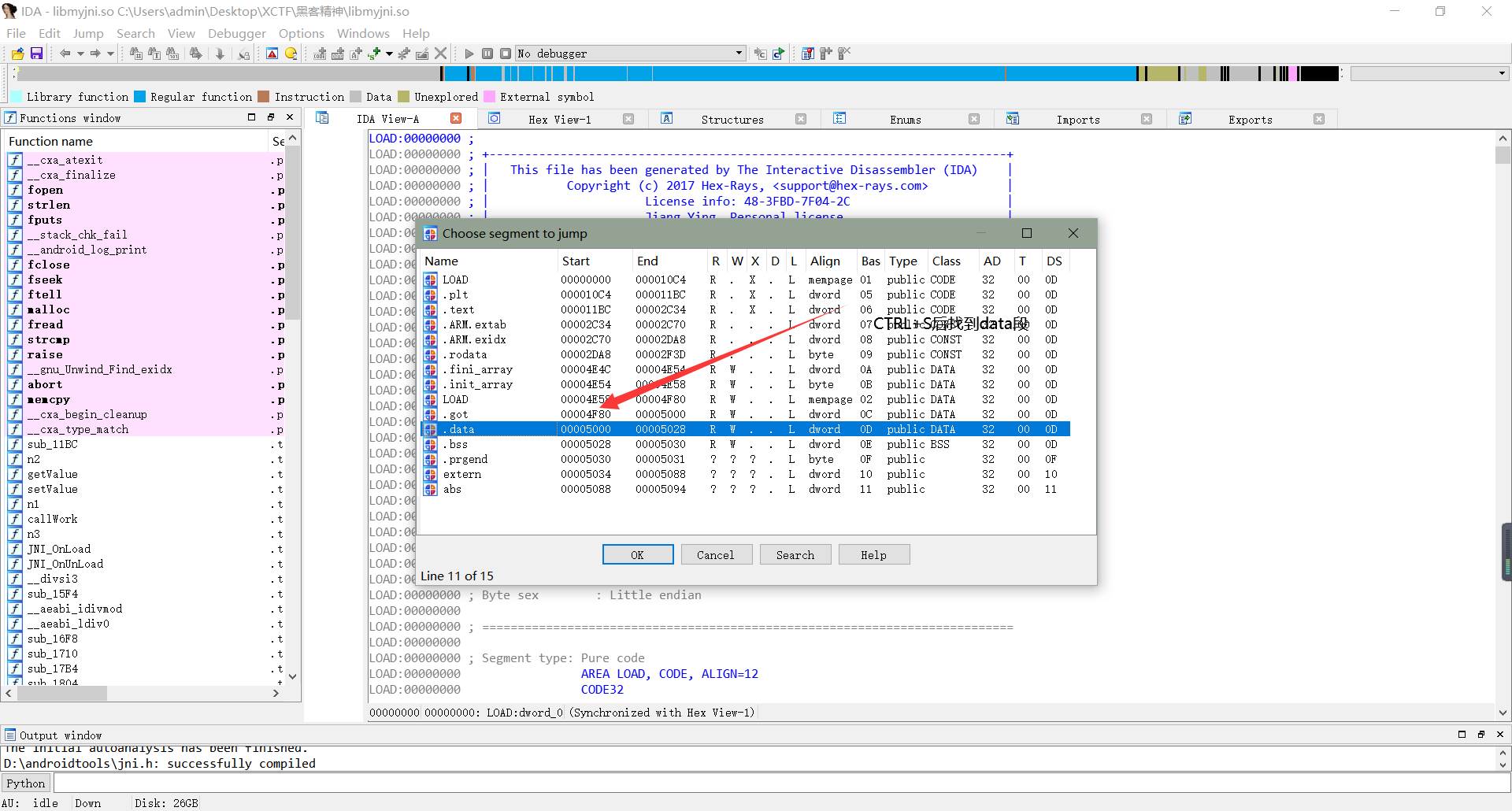Click the green plus cross-reference toolbar icon
The width and height of the screenshot is (1512, 811).
coord(374,54)
